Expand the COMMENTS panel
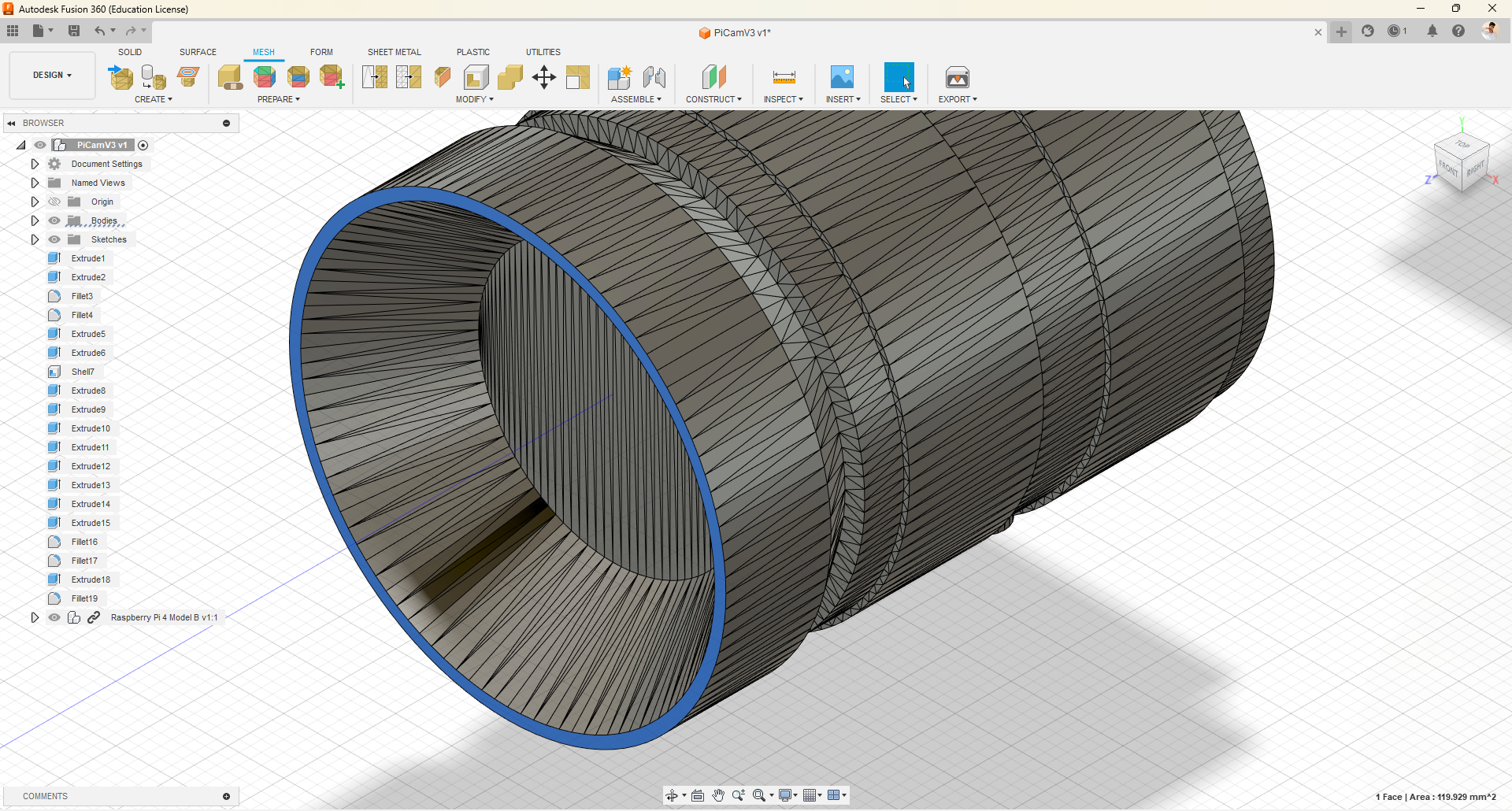 point(226,796)
